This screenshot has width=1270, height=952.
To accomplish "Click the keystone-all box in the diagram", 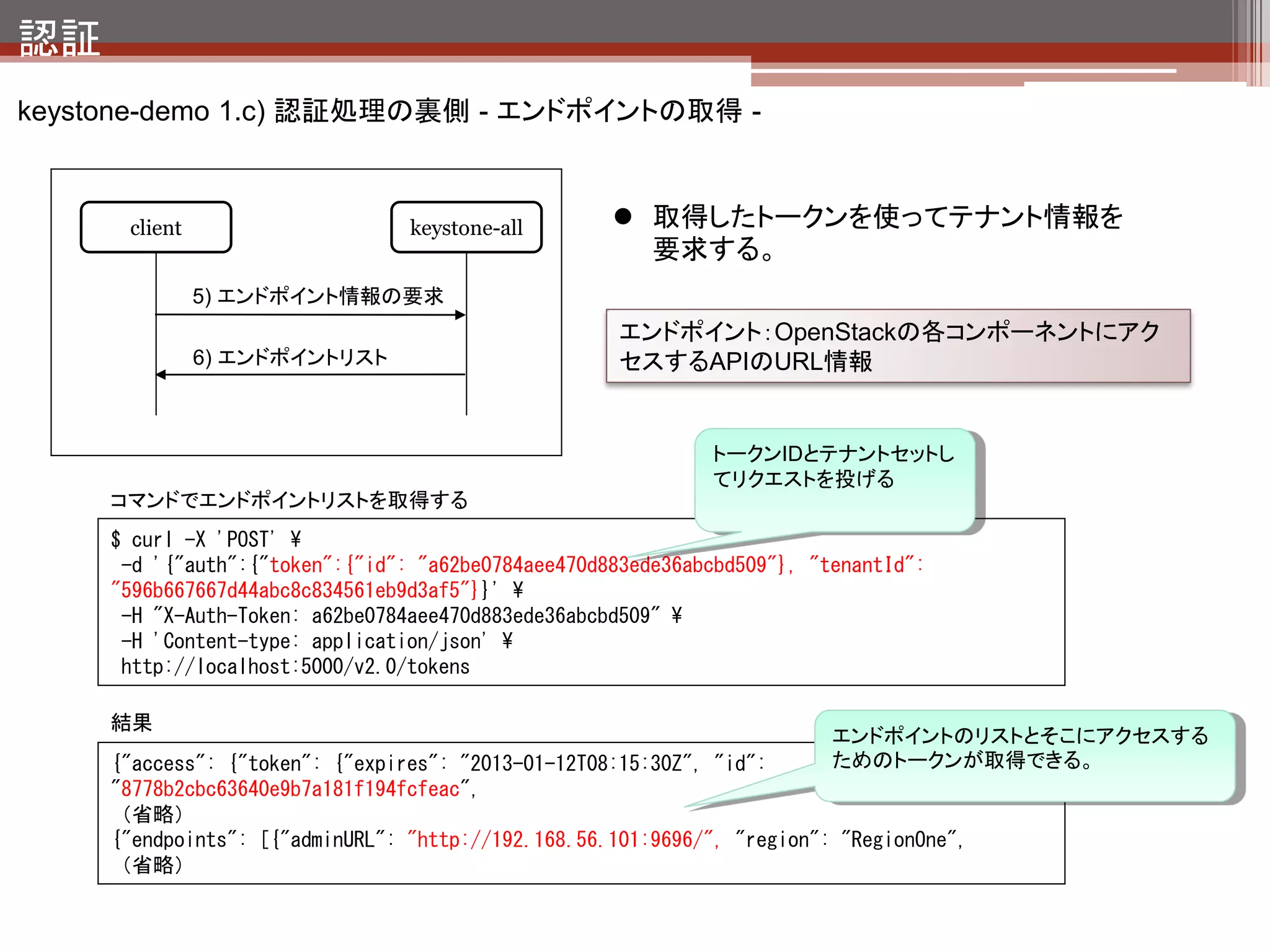I will tap(466, 227).
